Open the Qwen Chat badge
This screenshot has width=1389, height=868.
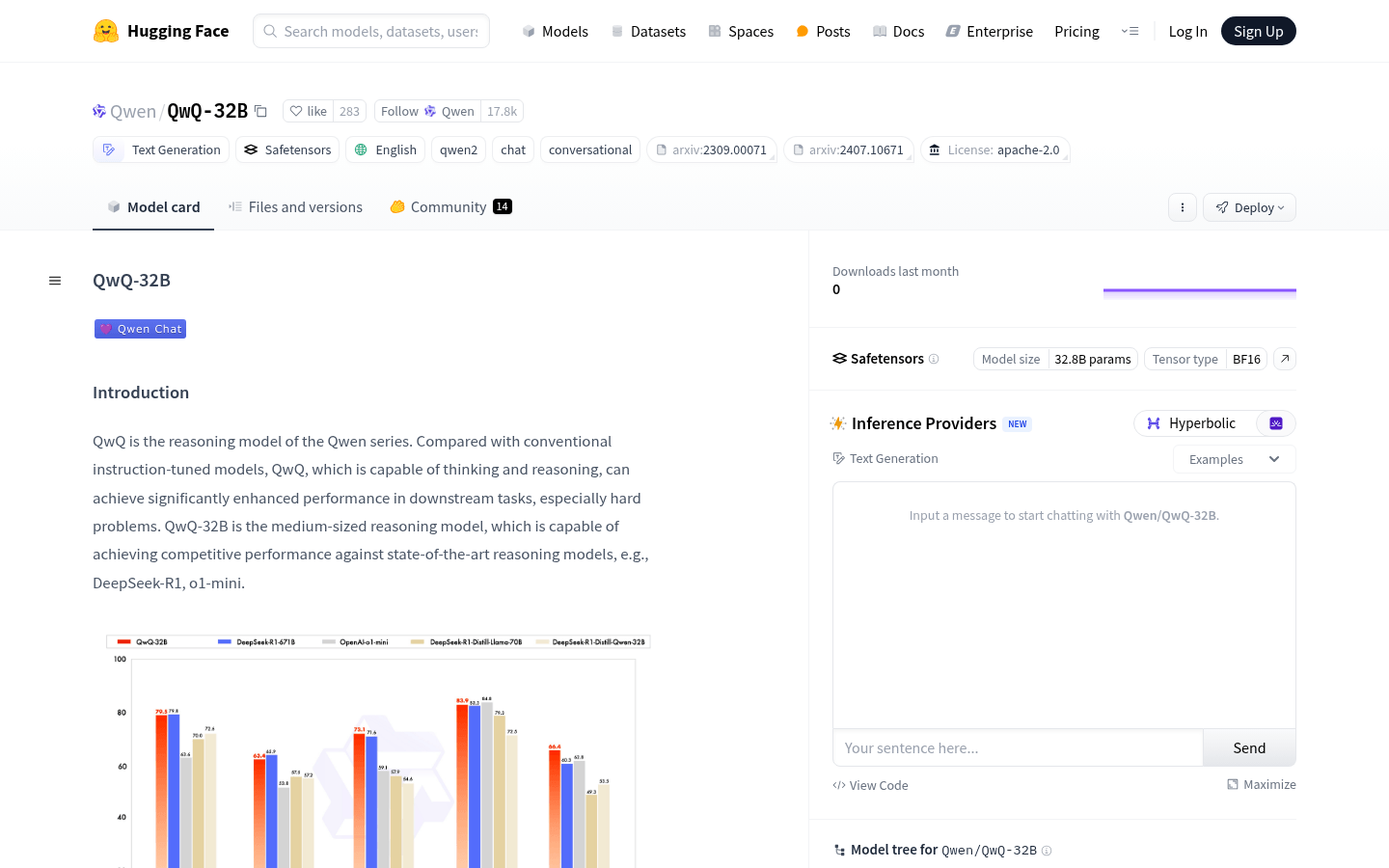[140, 329]
